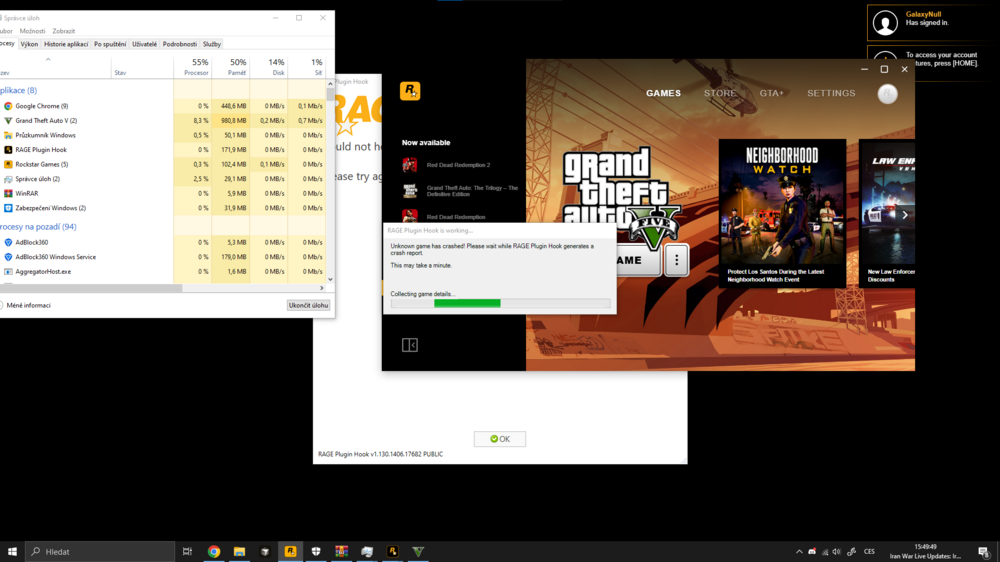Open the GTA+ section
Viewport: 1000px width, 562px height.
click(x=771, y=94)
